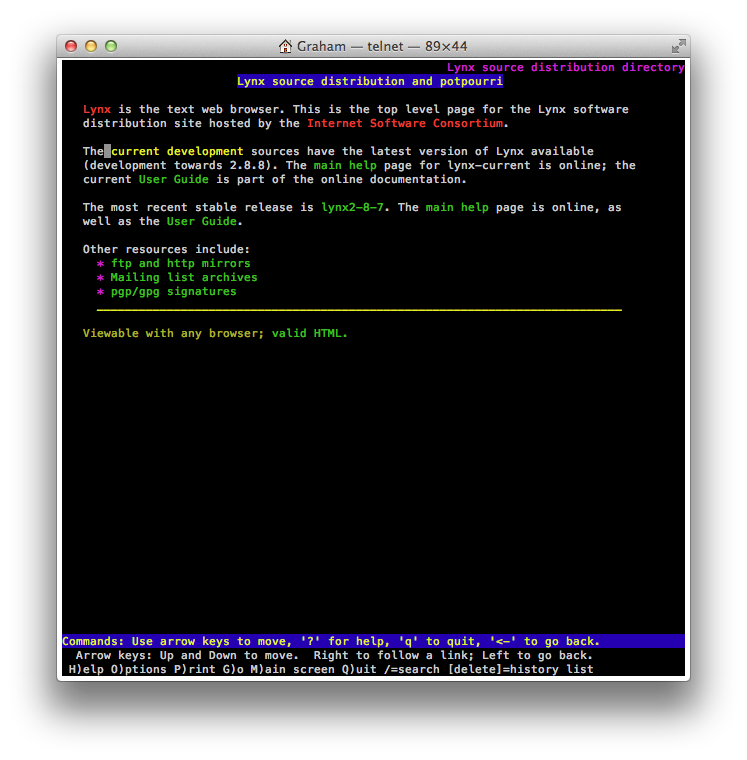Follow the 'valid HTML' link
Image resolution: width=747 pixels, height=760 pixels.
click(309, 333)
